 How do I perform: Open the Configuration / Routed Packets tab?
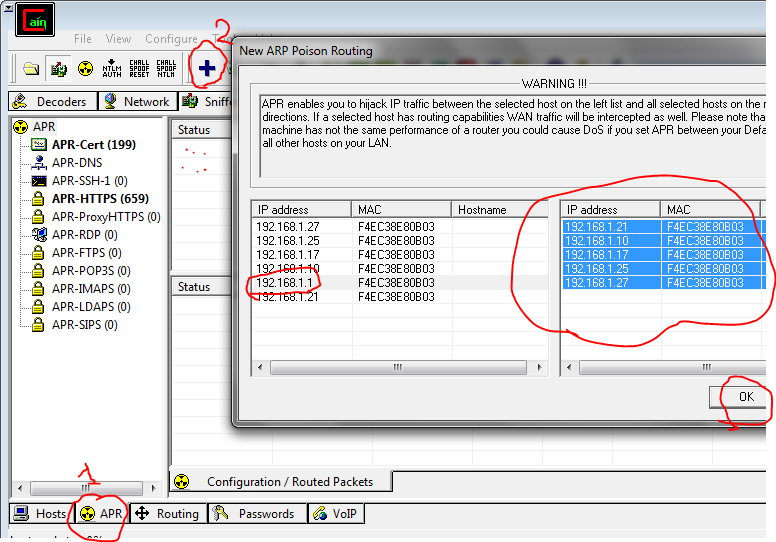(281, 482)
